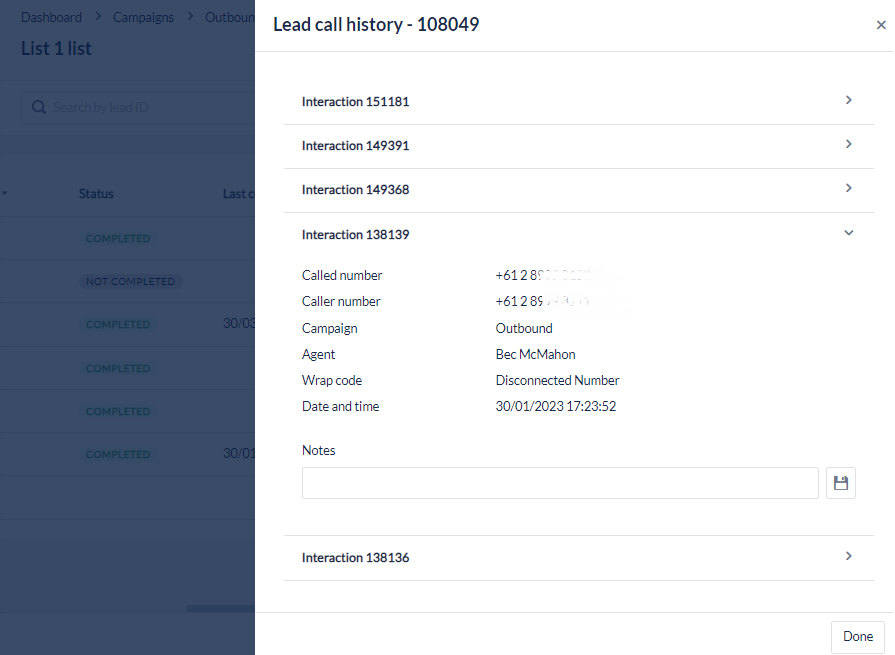Click the Interaction 149368 title
This screenshot has height=655, width=895.
pos(355,189)
